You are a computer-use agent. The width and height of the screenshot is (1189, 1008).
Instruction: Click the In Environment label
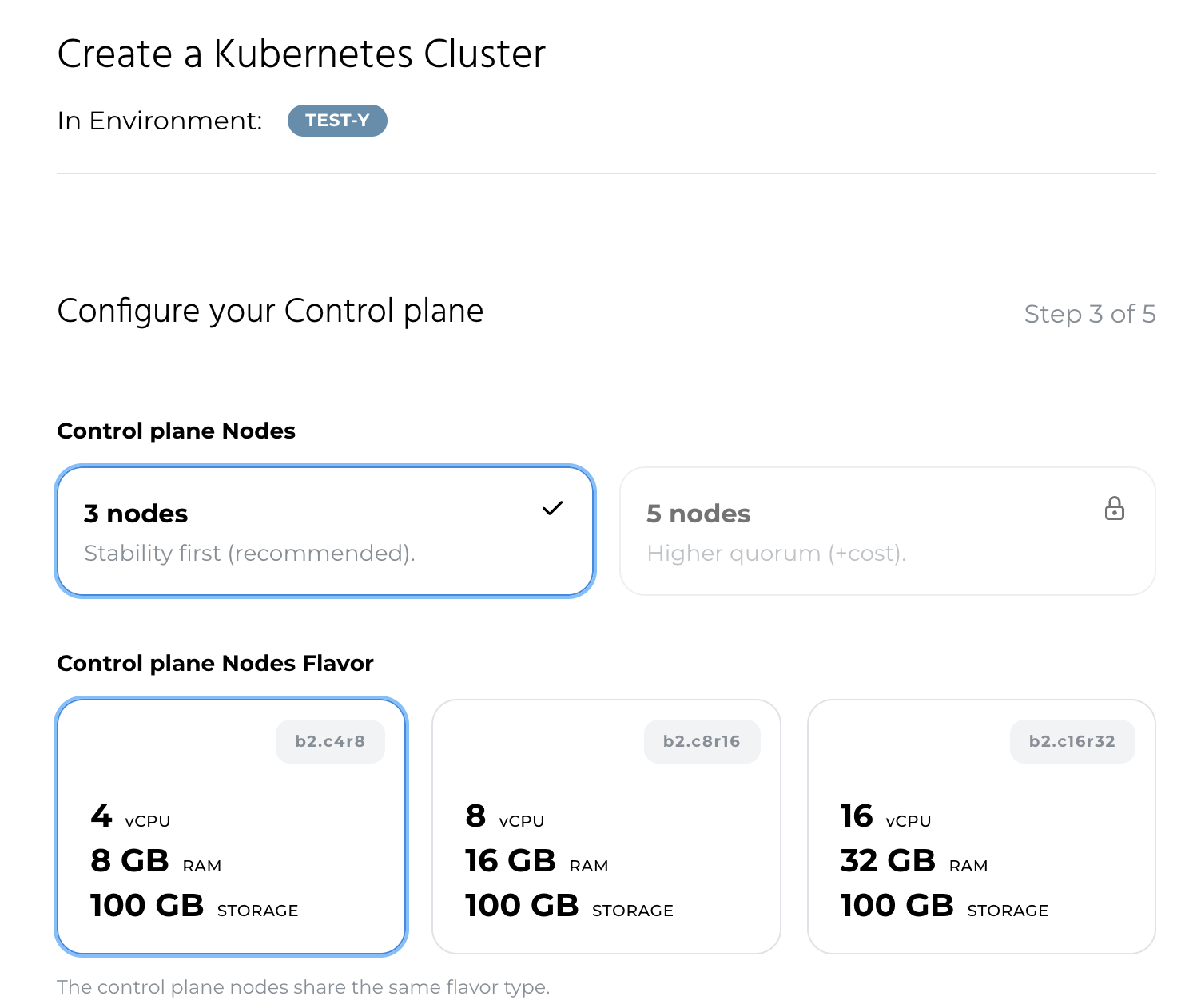(160, 121)
